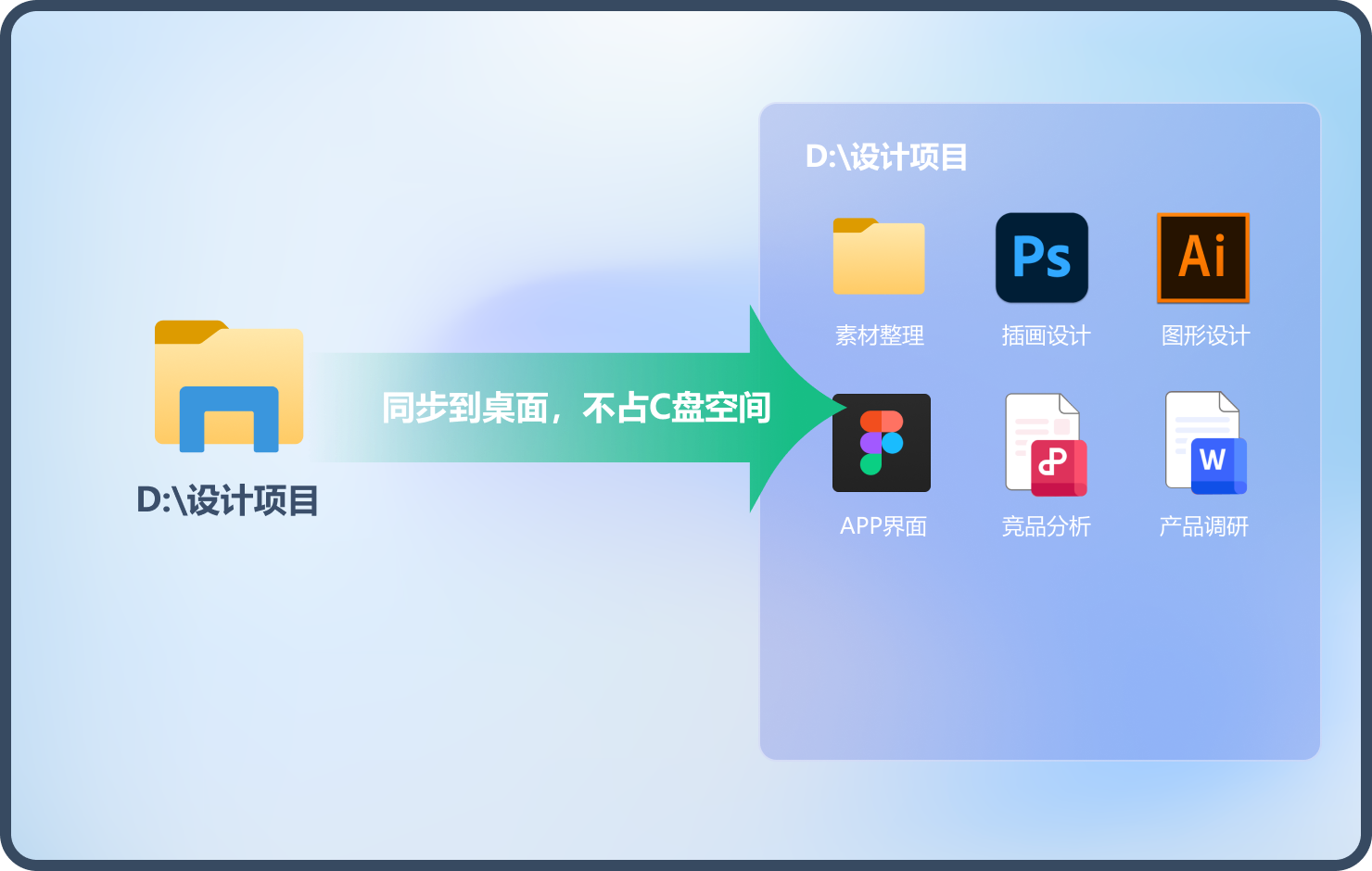Click the panel title D:\设计项目
This screenshot has height=871, width=1372.
pos(886,158)
